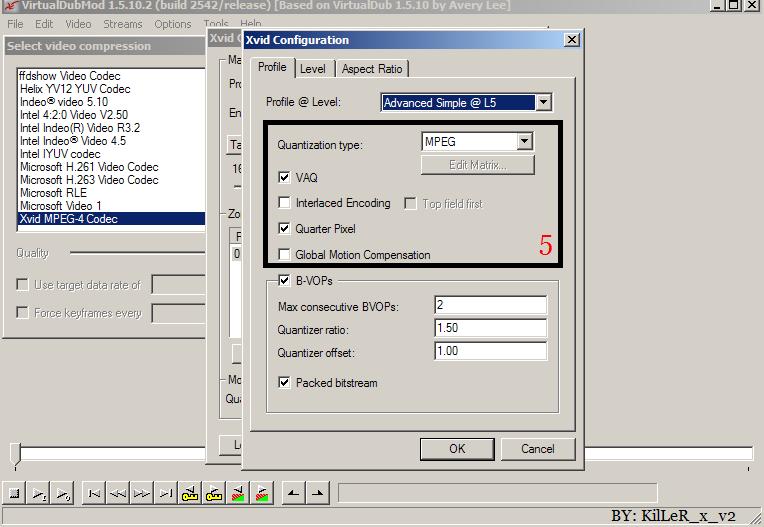Select Xvid MPEG-4 Codec entry
This screenshot has width=764, height=527.
point(111,219)
